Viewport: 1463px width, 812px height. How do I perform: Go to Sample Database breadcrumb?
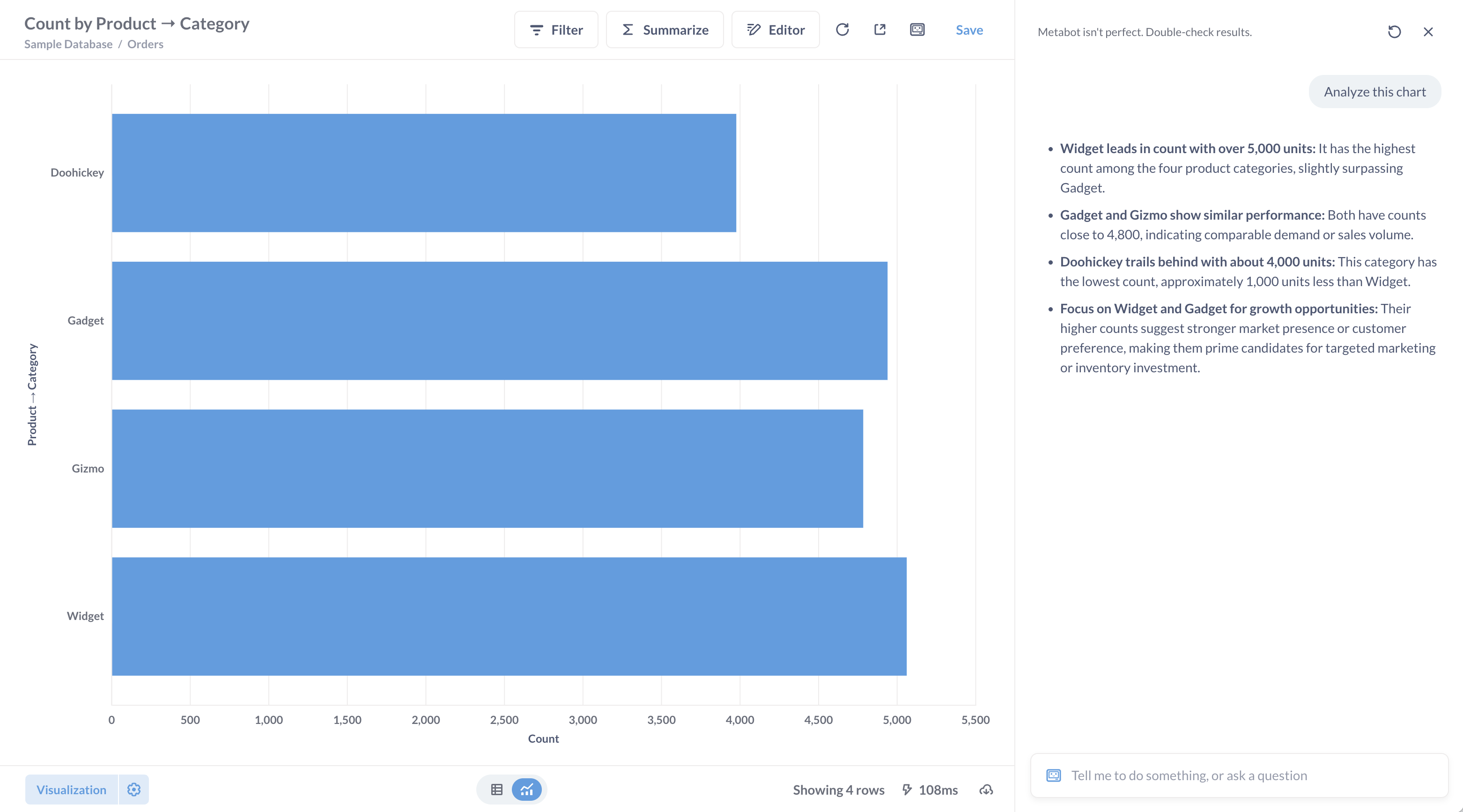coord(68,44)
